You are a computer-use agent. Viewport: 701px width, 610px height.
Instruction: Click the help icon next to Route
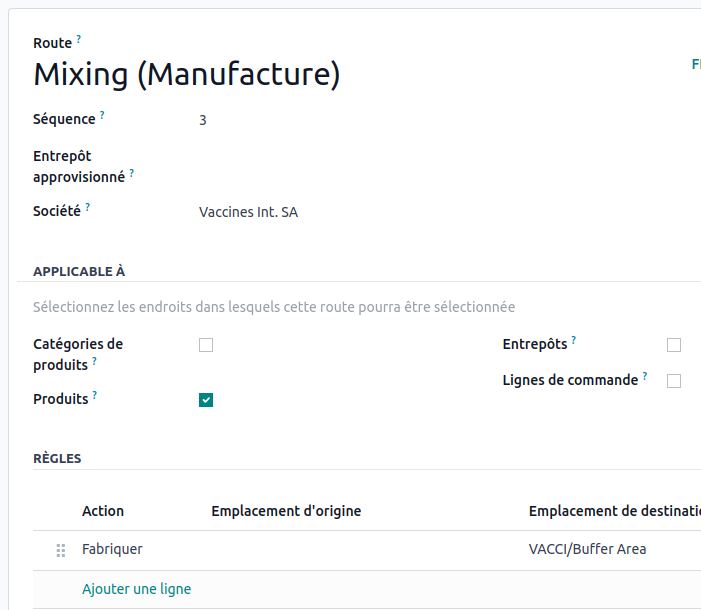(79, 39)
